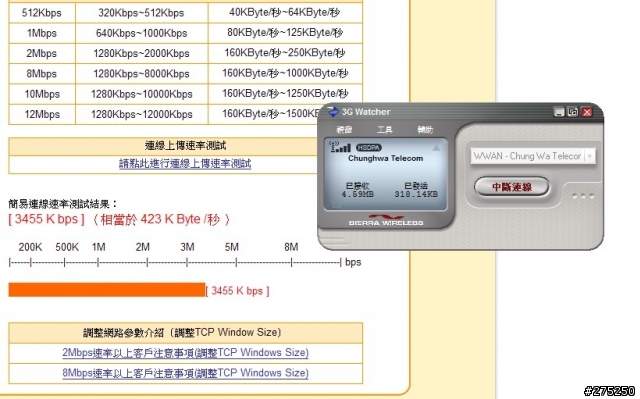Viewport: 640px width, 399px height.
Task: Click the 80KByte/秒~125KByte/秒 cell
Action: click(285, 33)
